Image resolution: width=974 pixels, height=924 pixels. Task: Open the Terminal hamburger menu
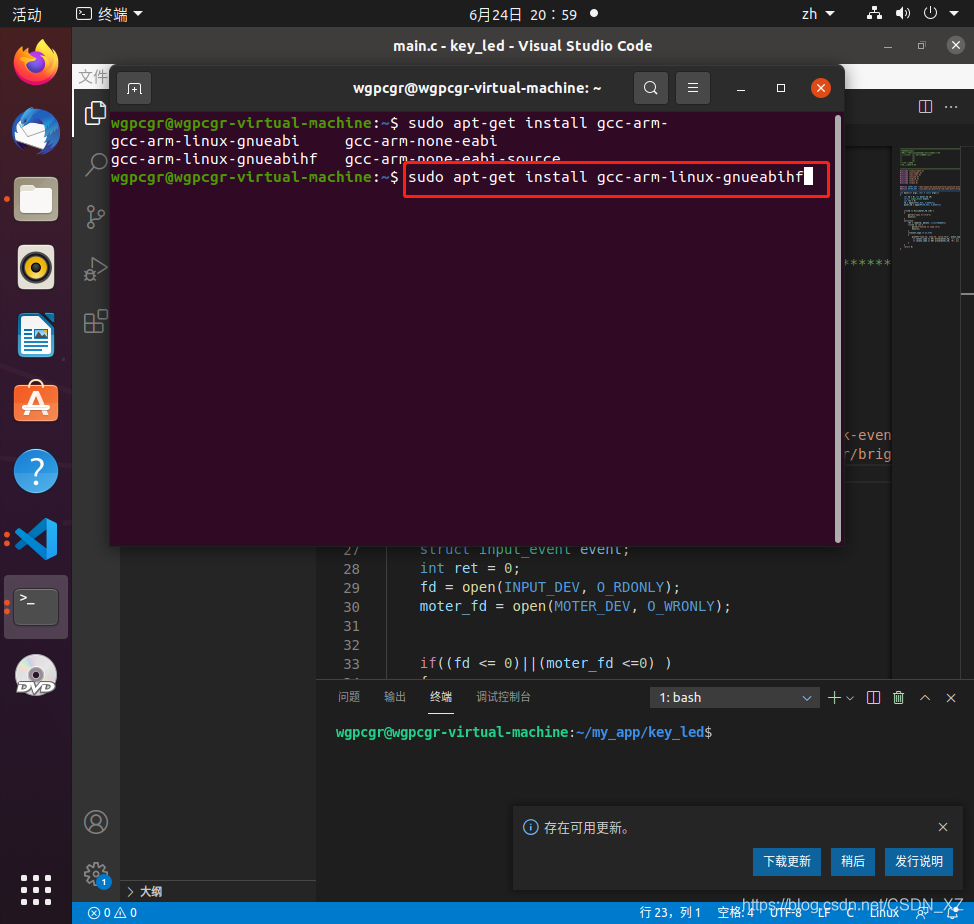(693, 88)
